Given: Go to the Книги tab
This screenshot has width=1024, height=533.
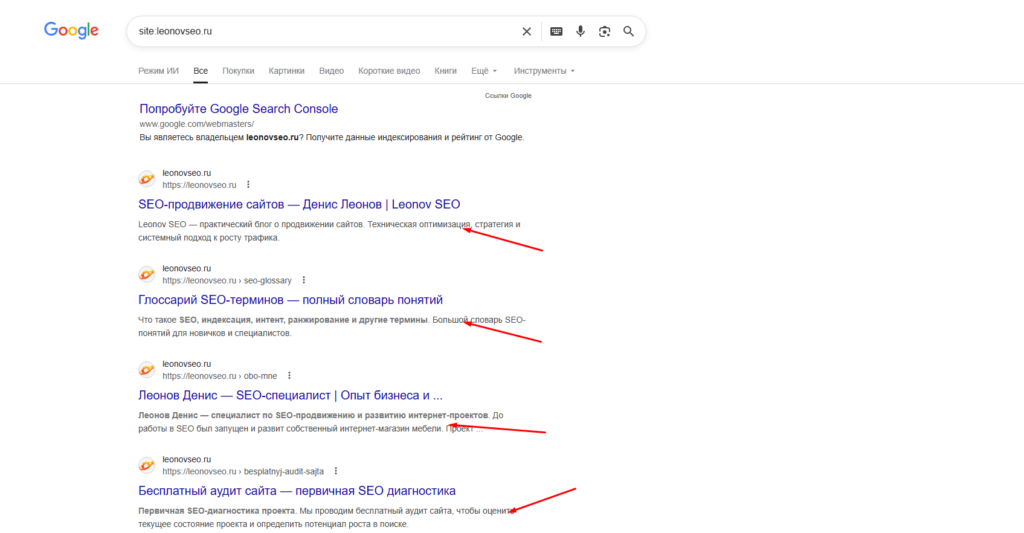Looking at the screenshot, I should pyautogui.click(x=445, y=71).
